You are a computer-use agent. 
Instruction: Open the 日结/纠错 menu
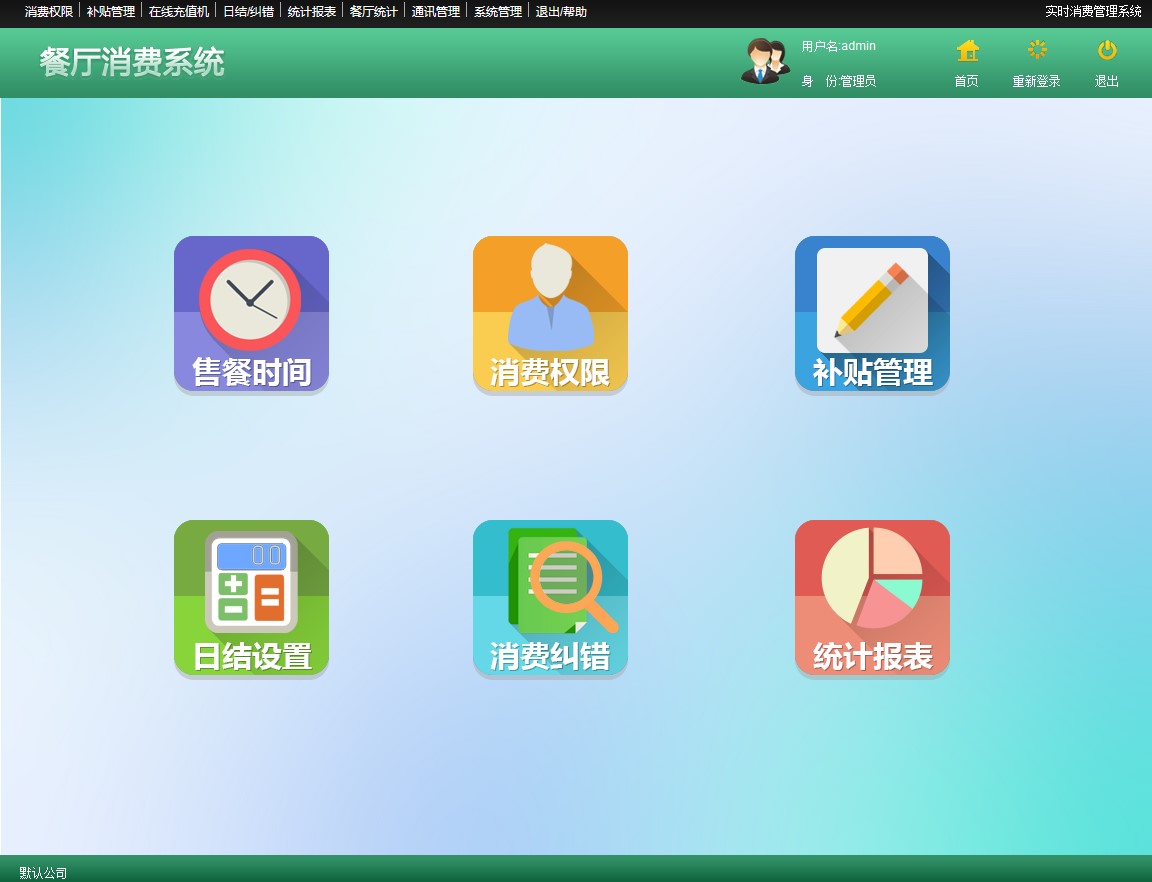[248, 12]
